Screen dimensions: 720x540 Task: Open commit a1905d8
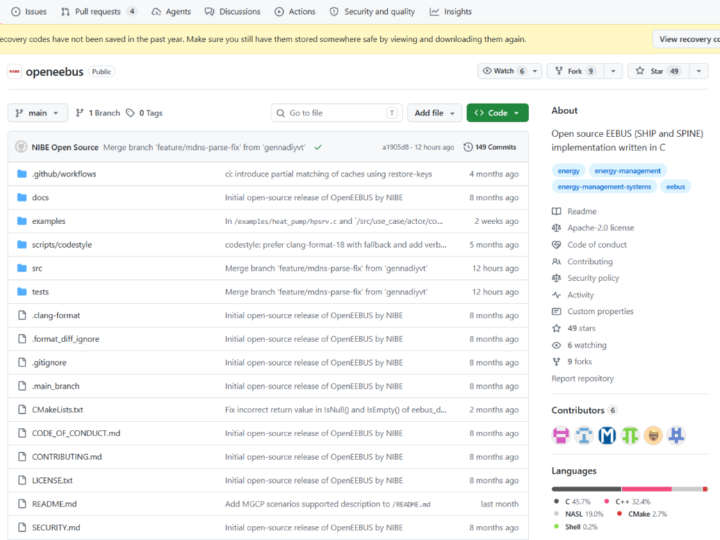[395, 147]
